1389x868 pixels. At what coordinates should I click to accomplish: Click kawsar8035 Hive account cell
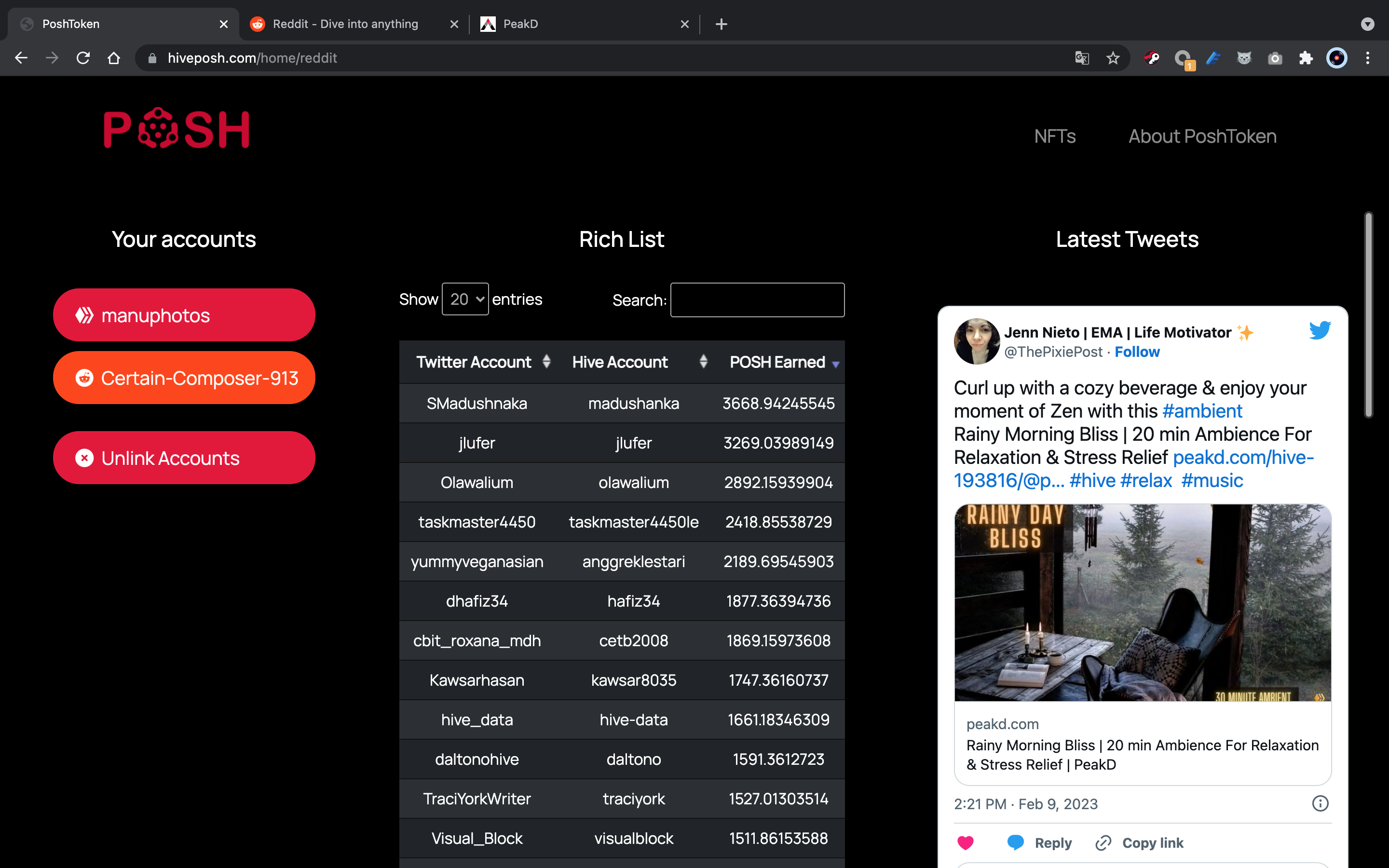633,680
